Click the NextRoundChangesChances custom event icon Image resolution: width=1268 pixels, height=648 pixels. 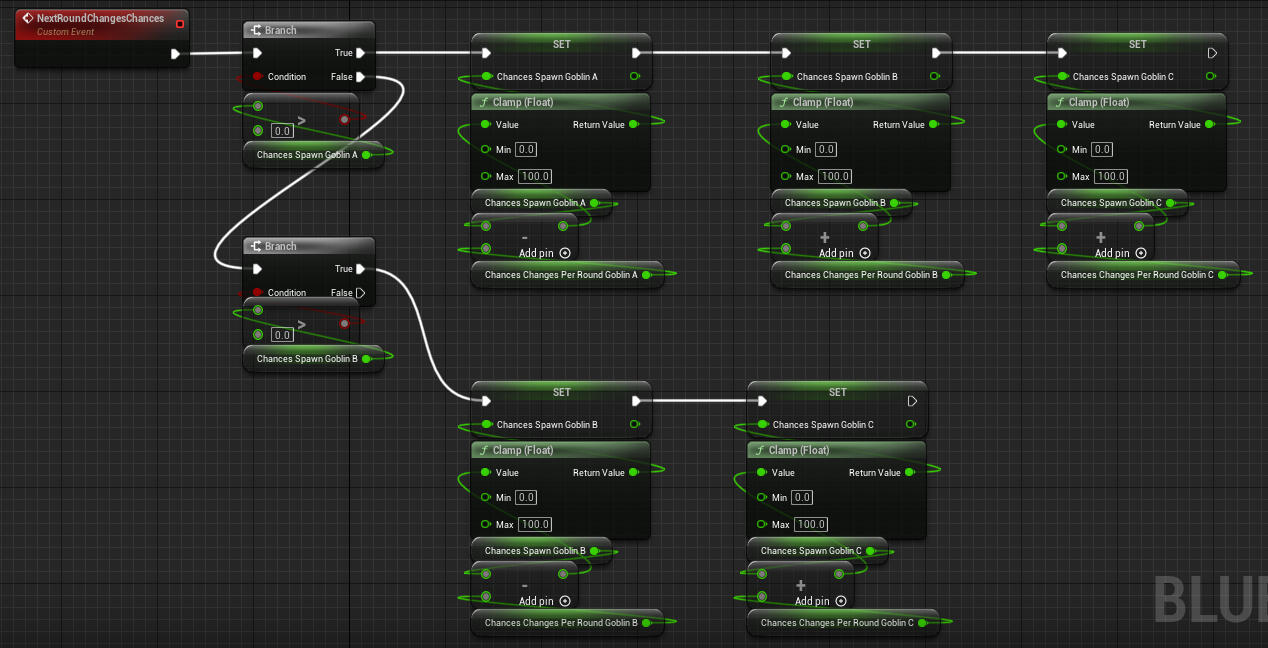[x=27, y=19]
